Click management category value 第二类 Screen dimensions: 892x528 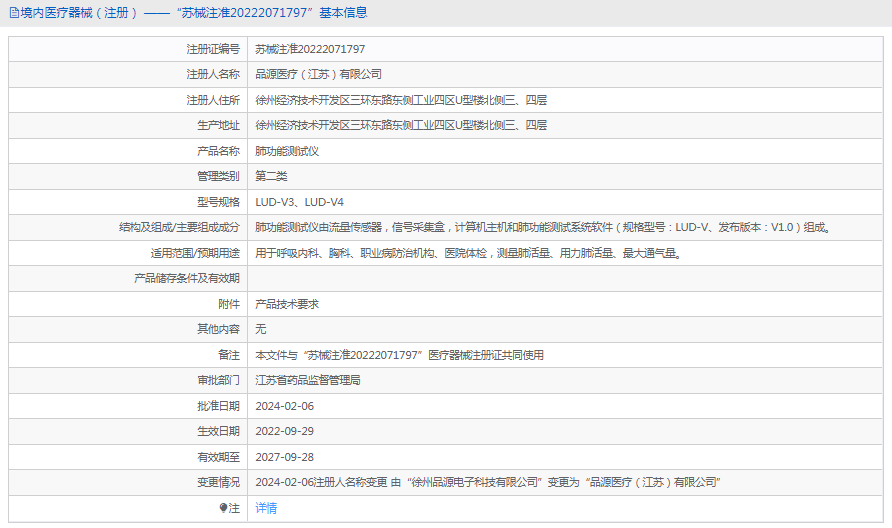[271, 176]
